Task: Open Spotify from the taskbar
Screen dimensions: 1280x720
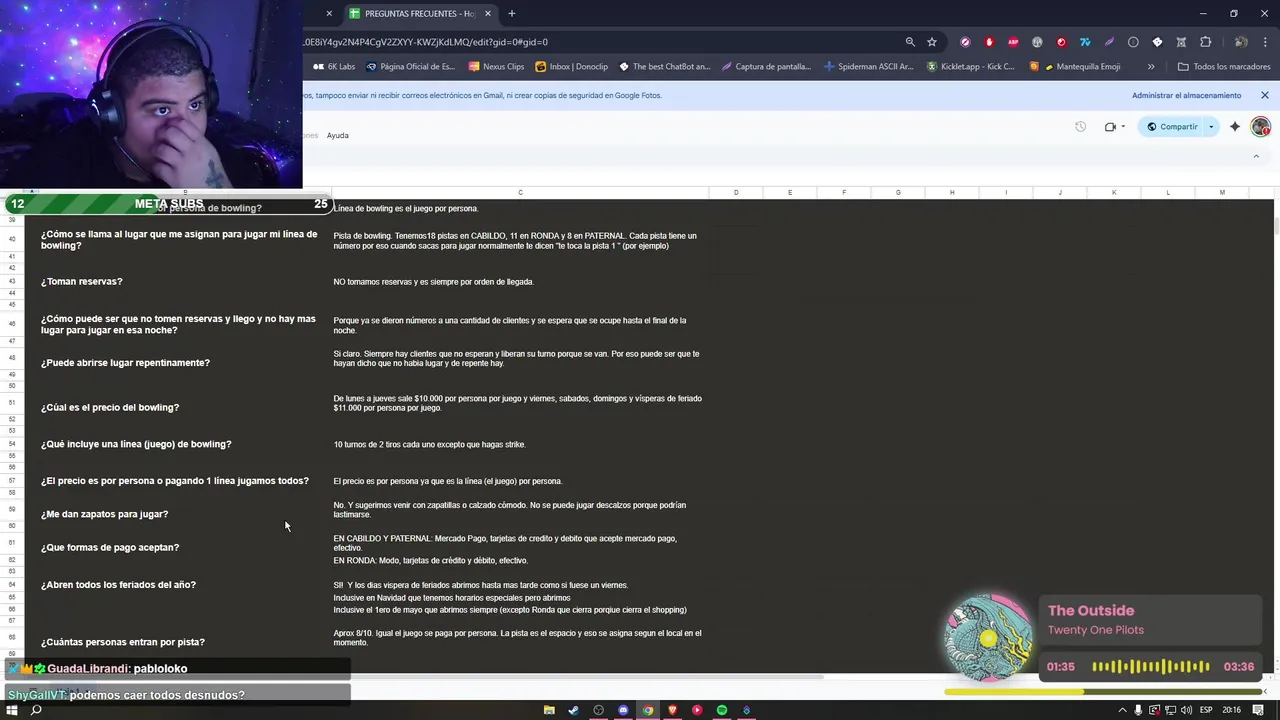Action: click(x=721, y=710)
